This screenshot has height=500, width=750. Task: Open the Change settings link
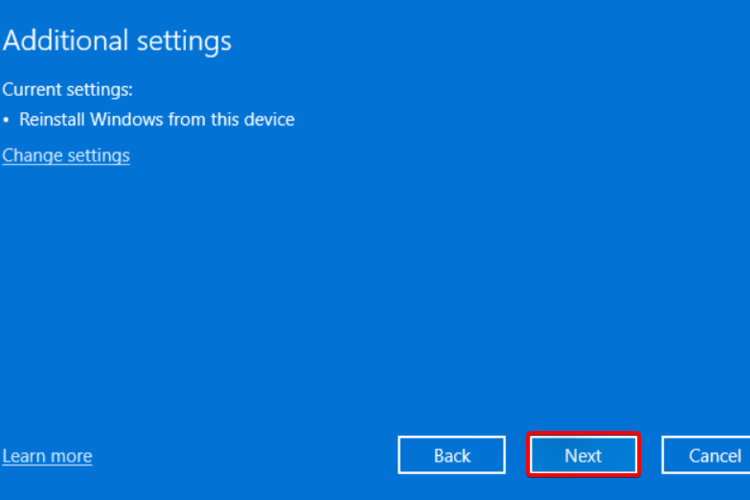coord(66,155)
